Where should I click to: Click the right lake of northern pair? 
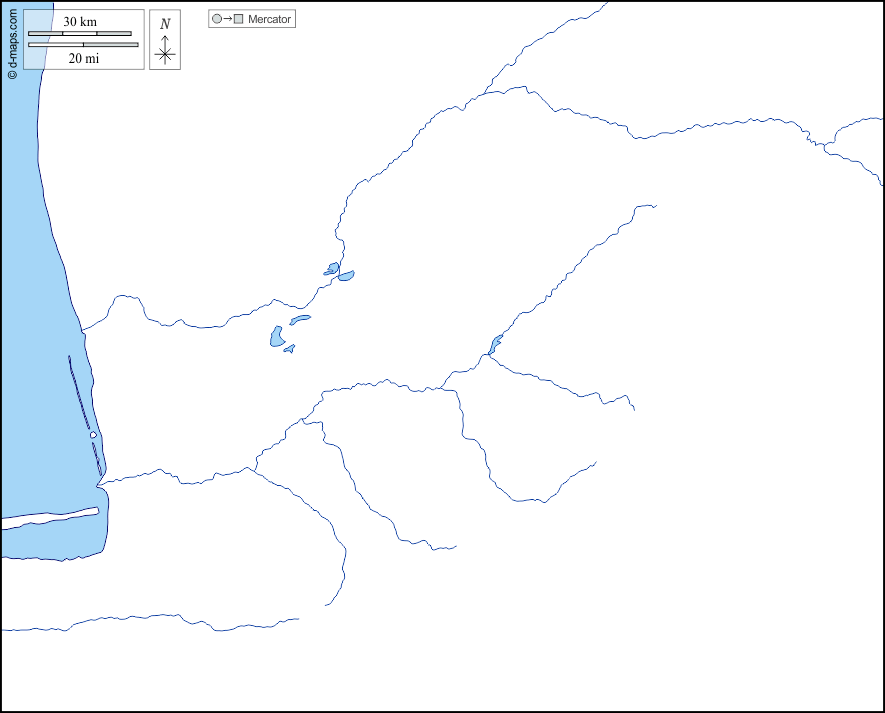pos(346,275)
